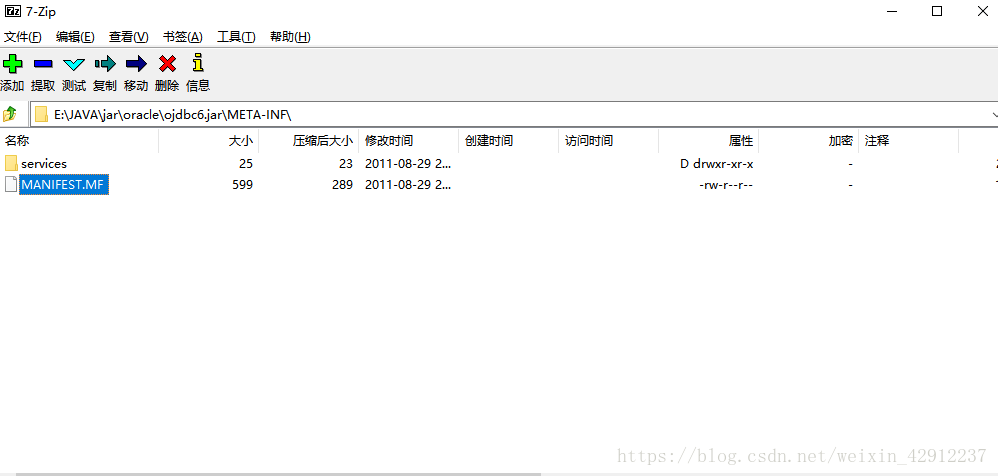Viewport: 998px width, 476px height.
Task: Click size value 599 of MANIFEST.MF
Action: [x=242, y=185]
